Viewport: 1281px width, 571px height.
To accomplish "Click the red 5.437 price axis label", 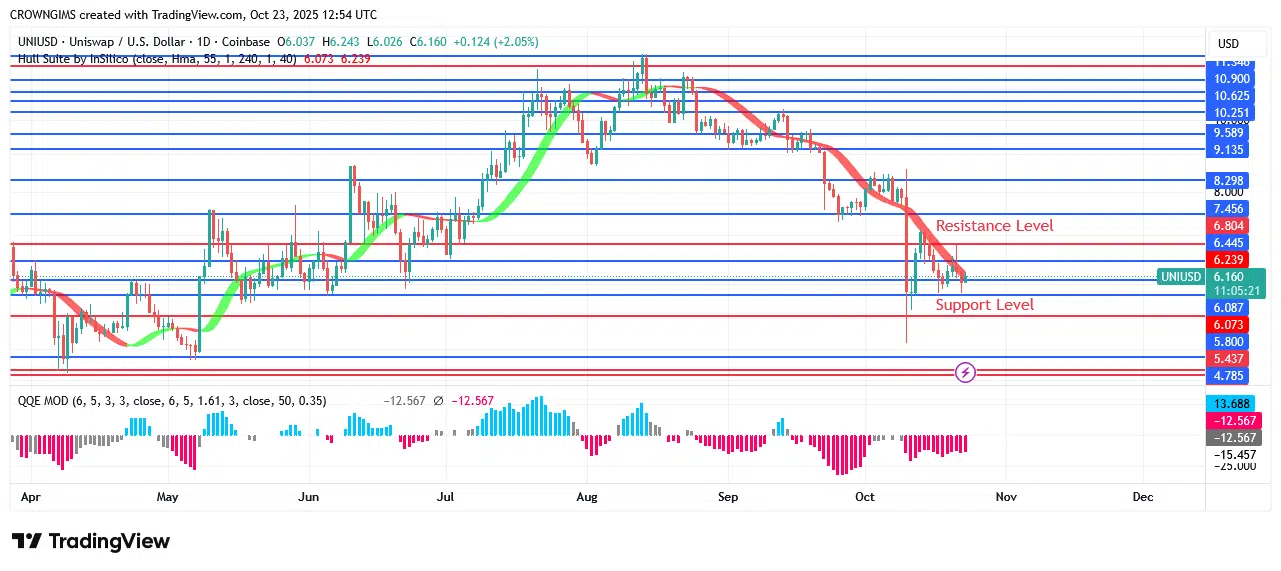I will click(1231, 359).
